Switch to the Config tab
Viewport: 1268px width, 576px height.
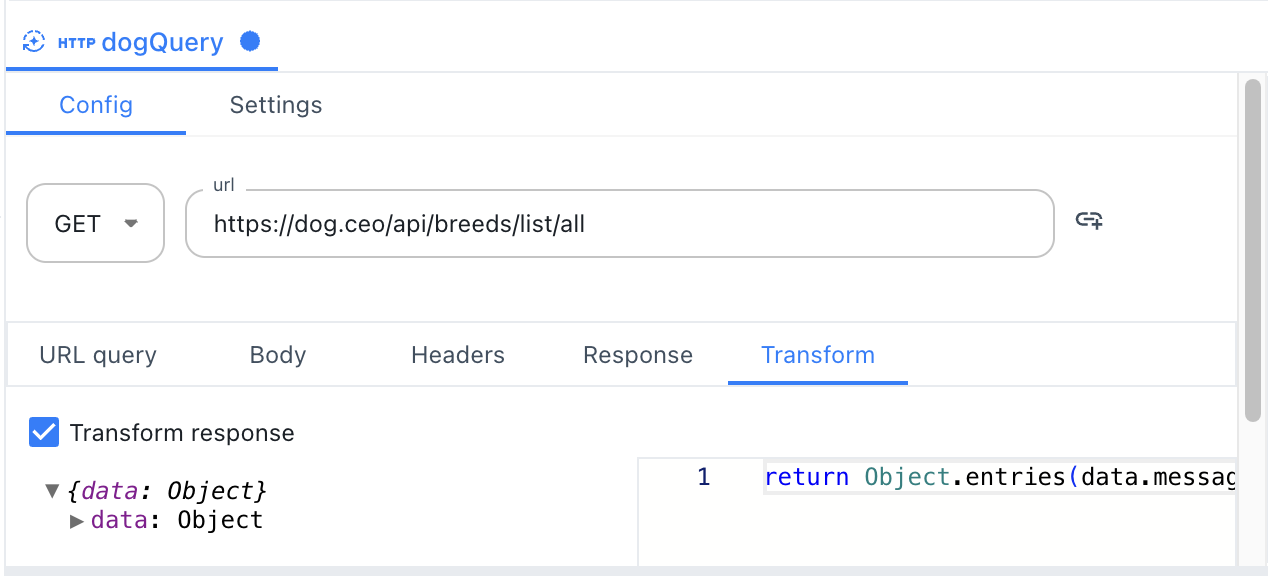(96, 105)
